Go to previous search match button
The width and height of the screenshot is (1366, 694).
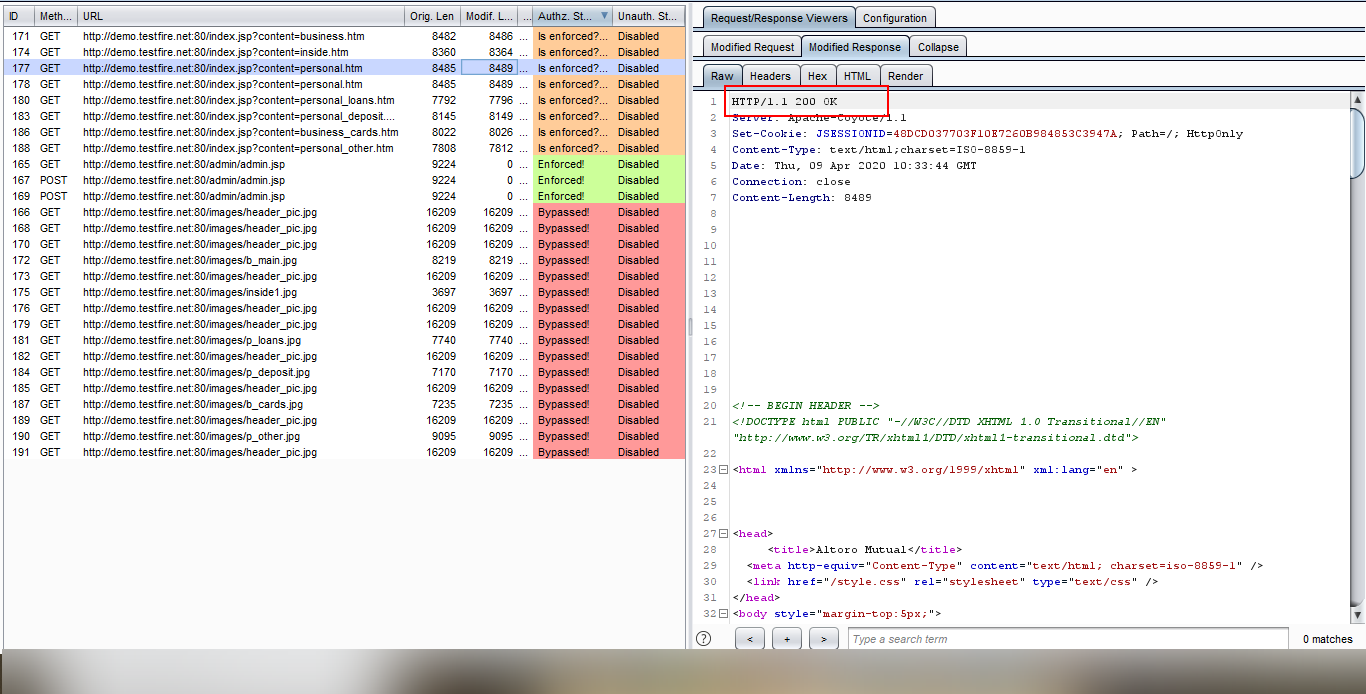point(750,639)
